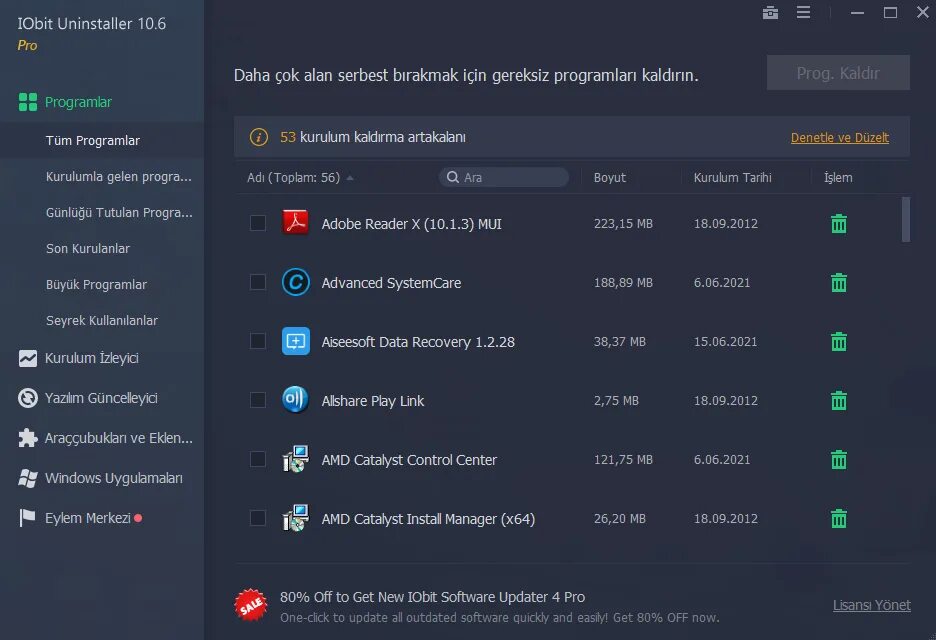Sort by the Boyut column header

(x=609, y=177)
